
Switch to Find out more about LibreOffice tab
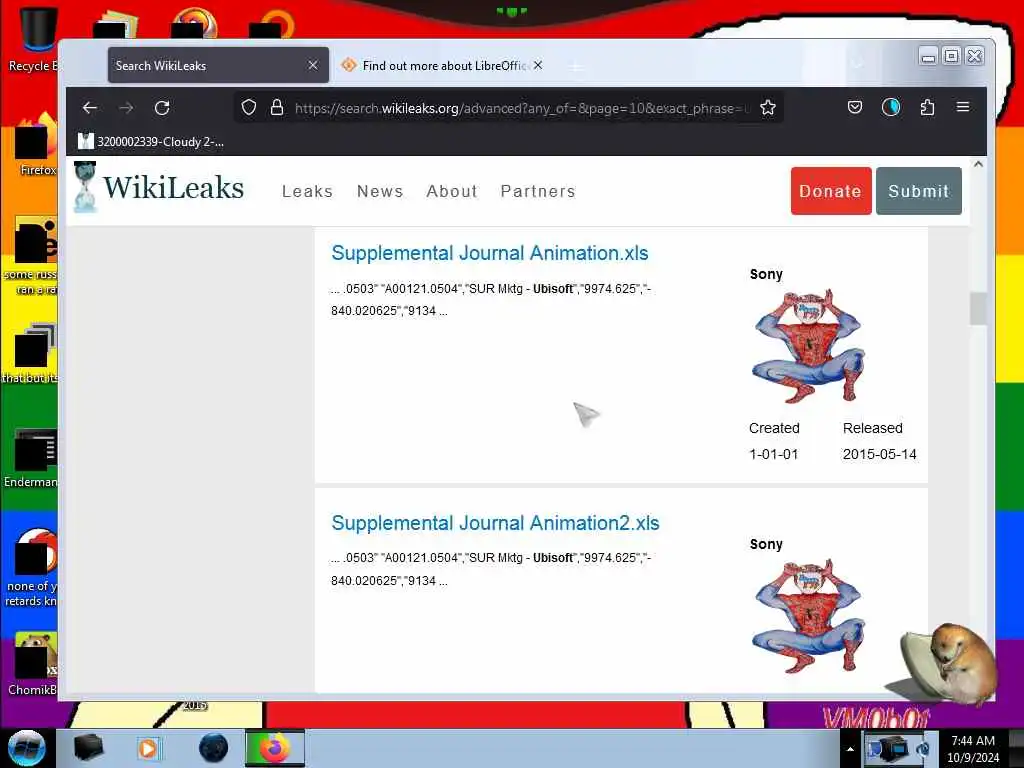click(x=443, y=65)
